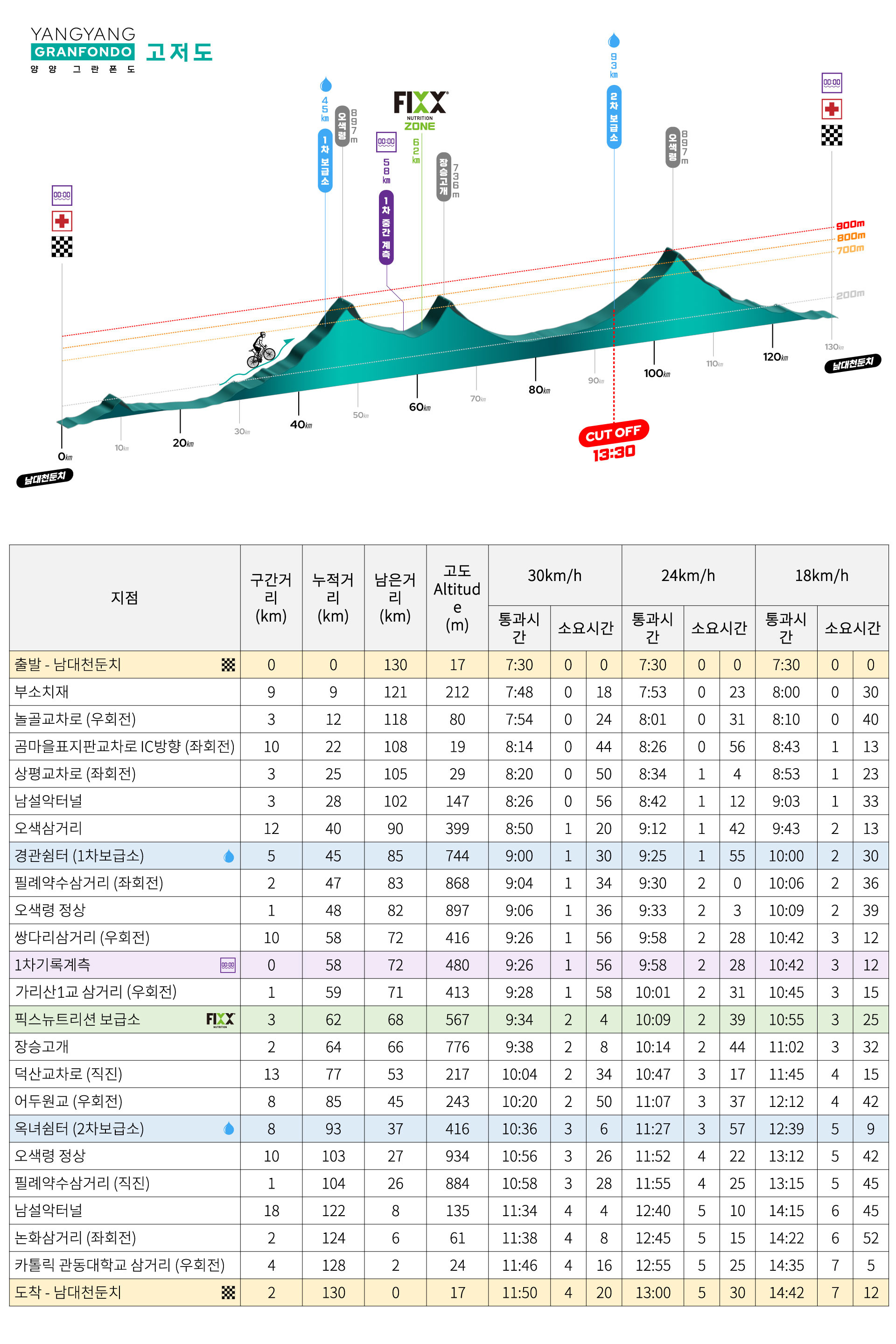Click the red cross first-aid icon above 0km

pyautogui.click(x=62, y=221)
